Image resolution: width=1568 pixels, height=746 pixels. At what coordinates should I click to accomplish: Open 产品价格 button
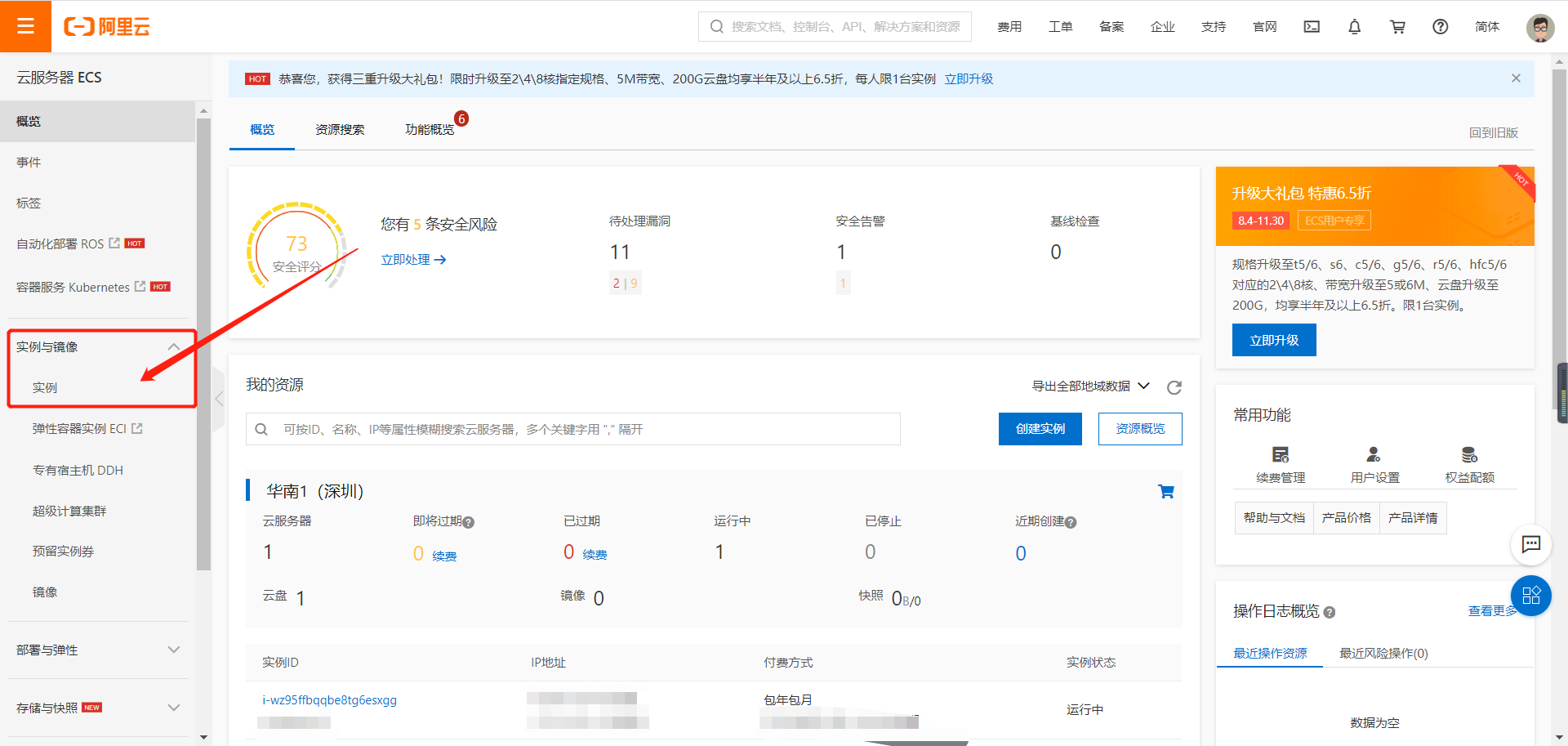coord(1346,518)
